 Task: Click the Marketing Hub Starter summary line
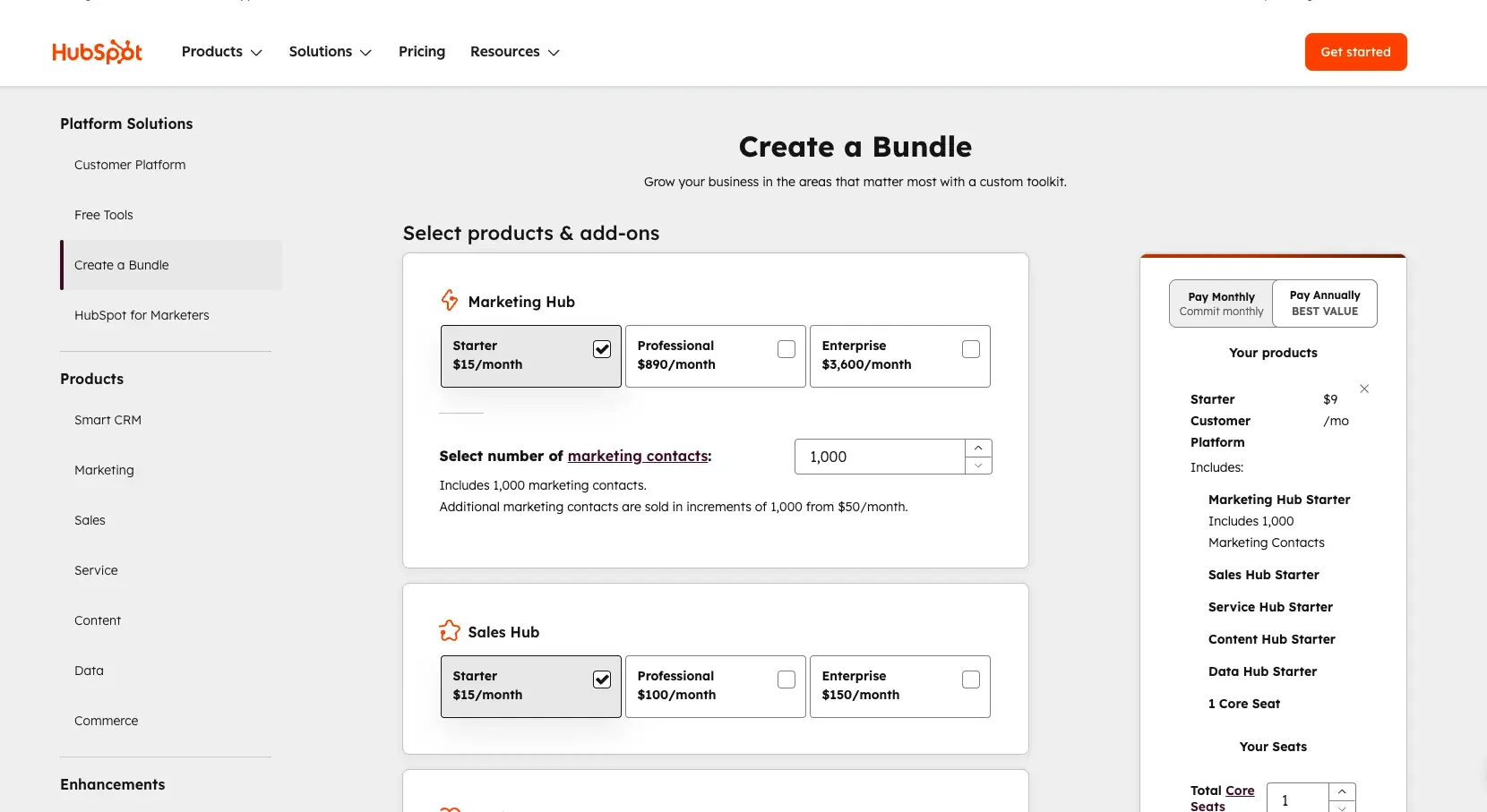[x=1279, y=500]
